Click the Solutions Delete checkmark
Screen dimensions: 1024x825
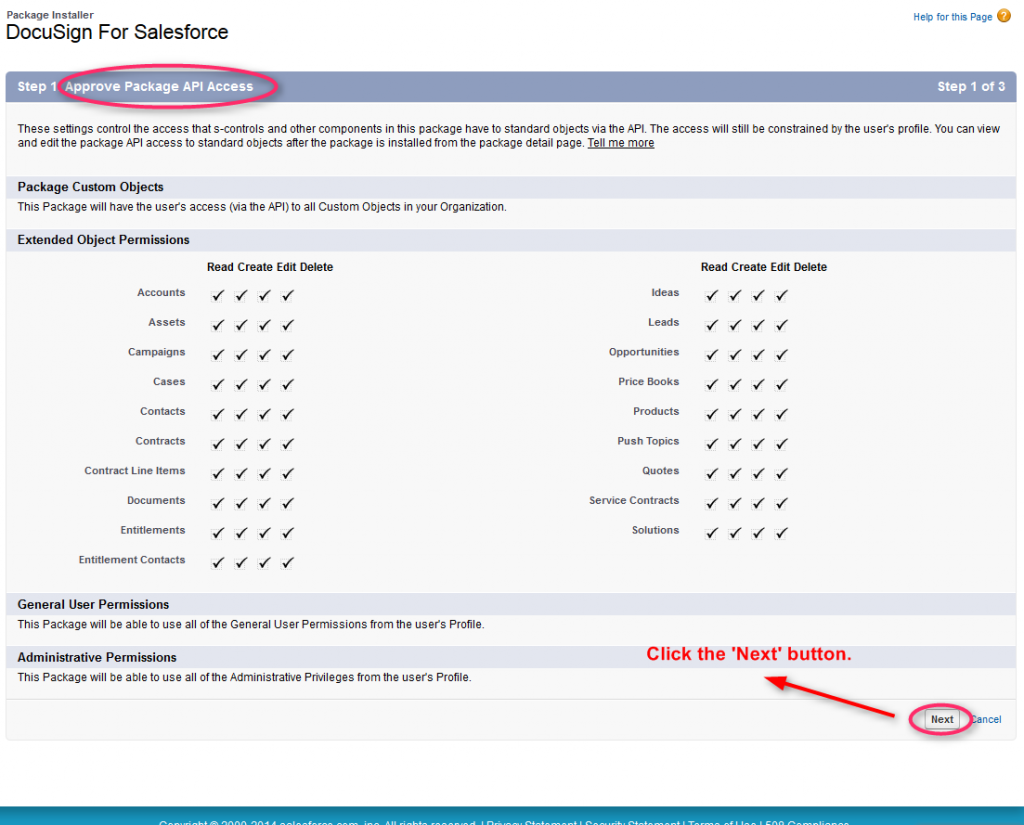781,533
